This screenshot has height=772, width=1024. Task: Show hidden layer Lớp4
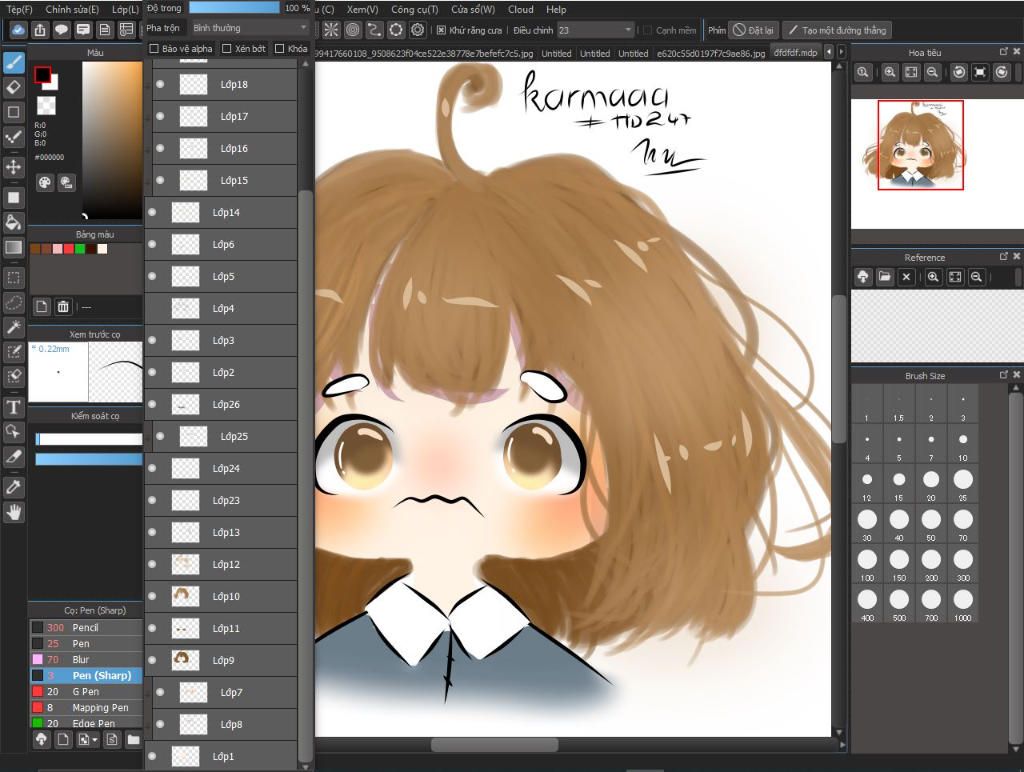pos(152,308)
